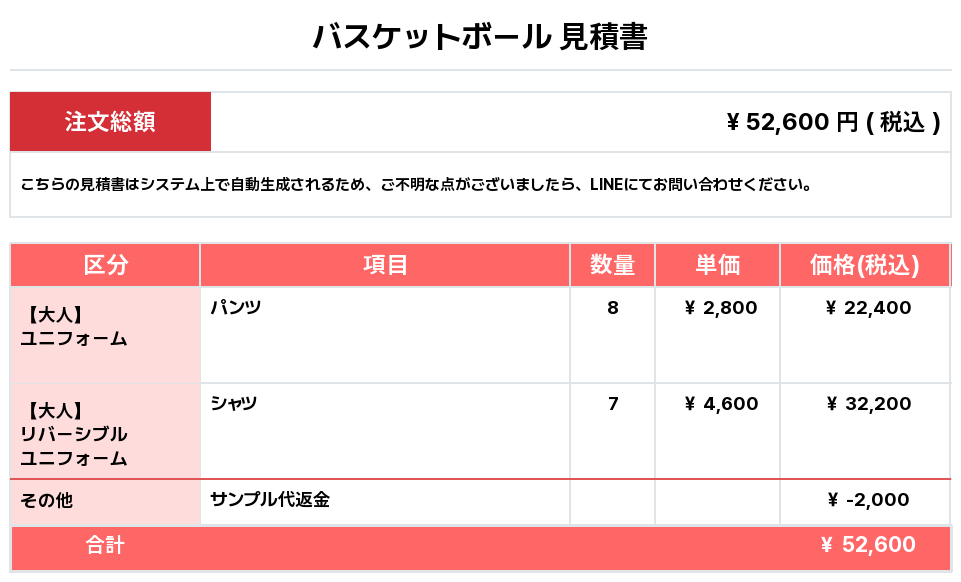The width and height of the screenshot is (961, 582).
Task: Select the 区分 column header
Action: click(105, 265)
